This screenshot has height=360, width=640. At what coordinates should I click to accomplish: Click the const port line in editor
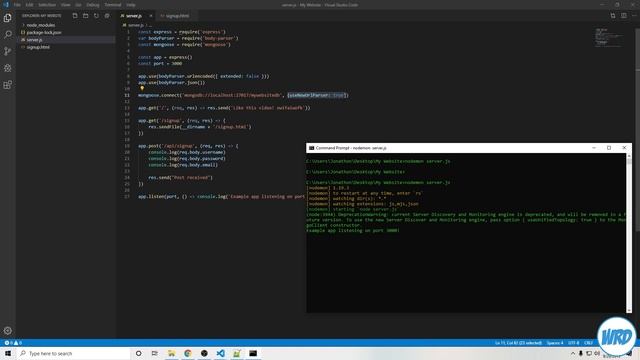click(x=160, y=64)
